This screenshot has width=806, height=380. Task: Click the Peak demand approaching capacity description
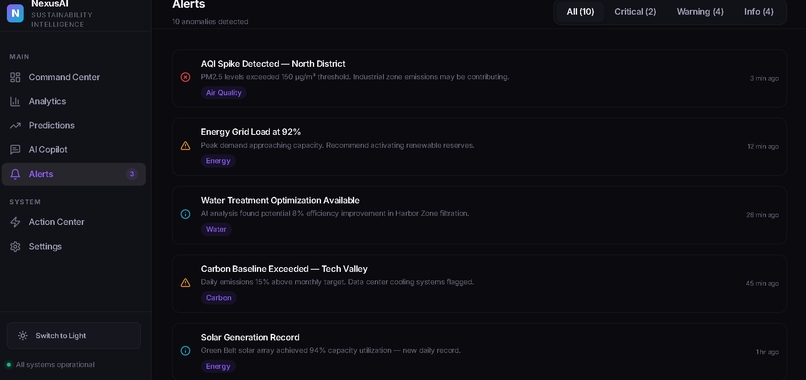pos(337,145)
